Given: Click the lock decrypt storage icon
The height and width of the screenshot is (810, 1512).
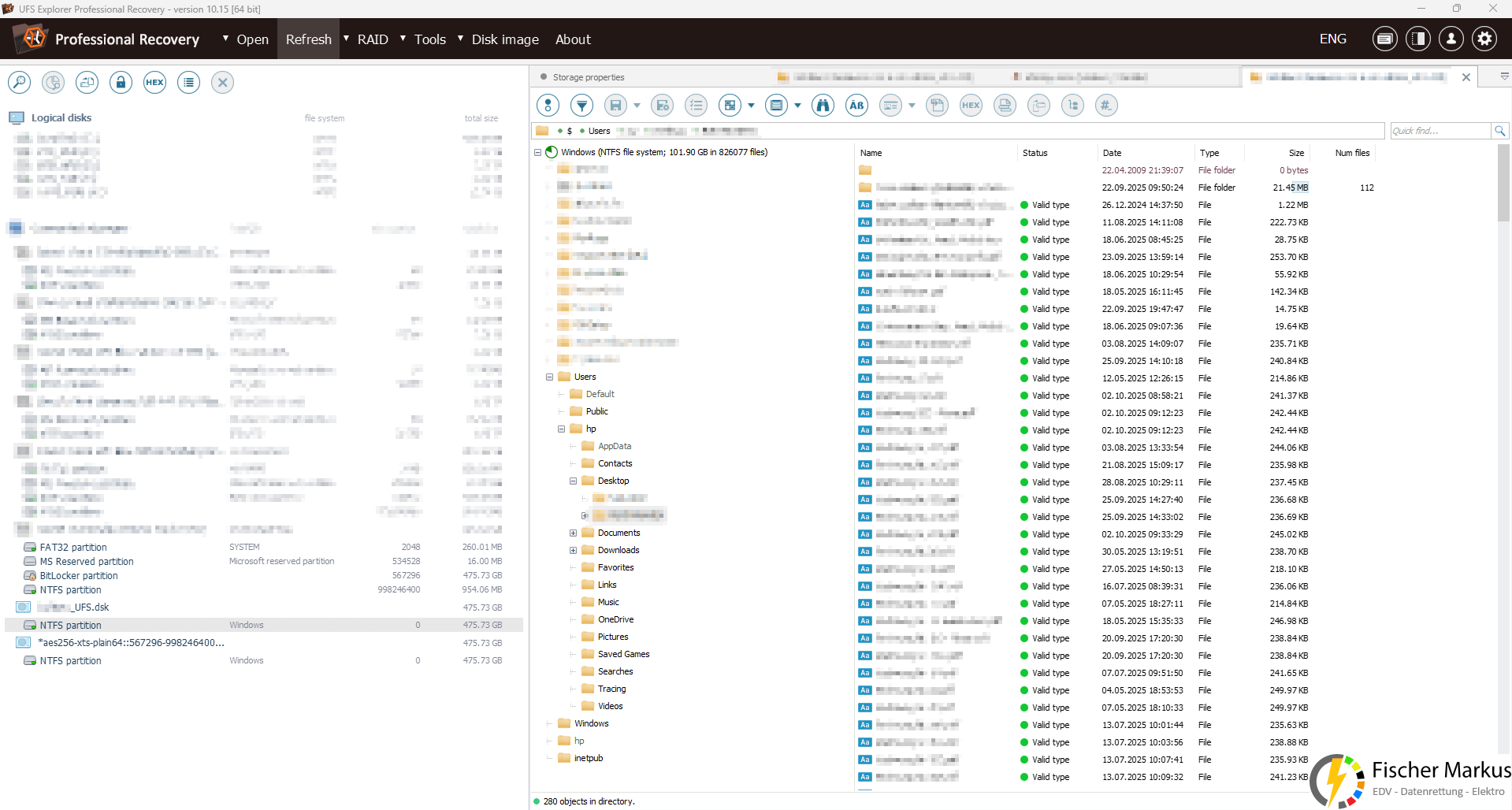Looking at the screenshot, I should (x=121, y=82).
